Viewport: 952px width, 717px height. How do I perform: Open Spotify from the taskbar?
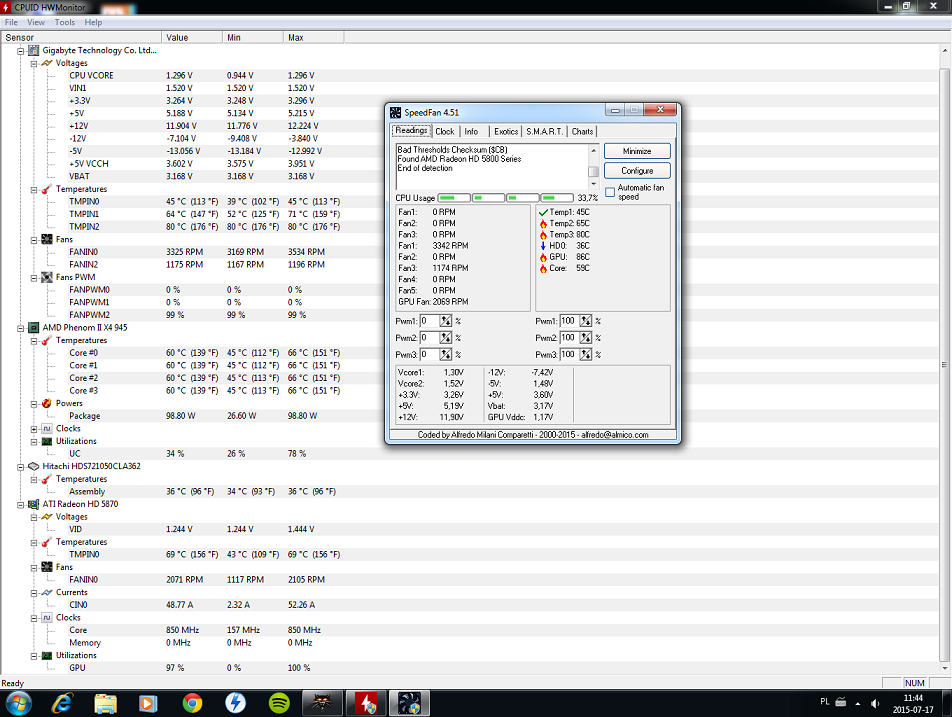(280, 702)
